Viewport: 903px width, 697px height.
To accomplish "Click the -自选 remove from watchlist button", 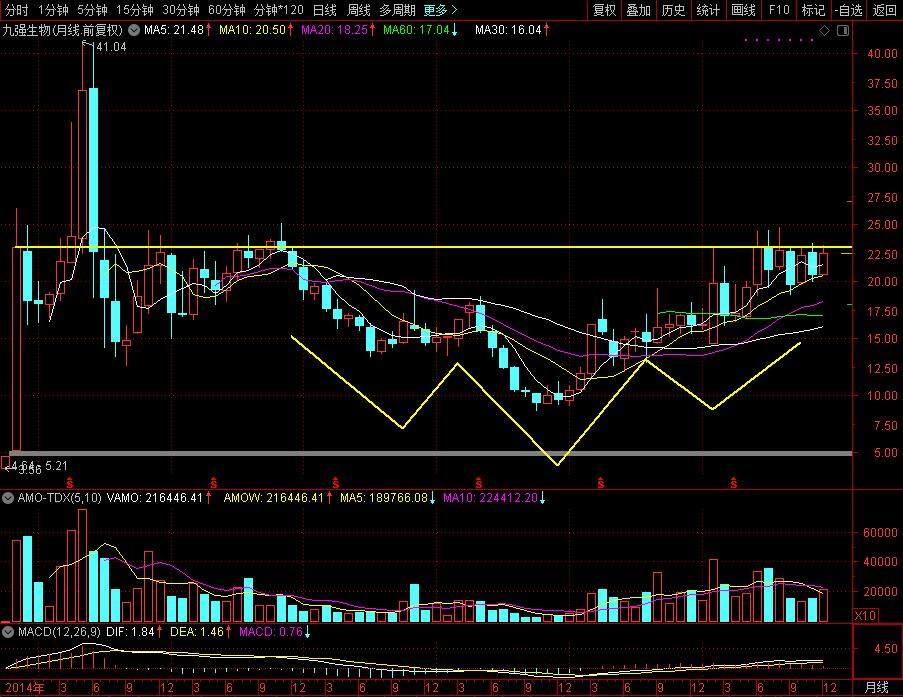I will [848, 10].
